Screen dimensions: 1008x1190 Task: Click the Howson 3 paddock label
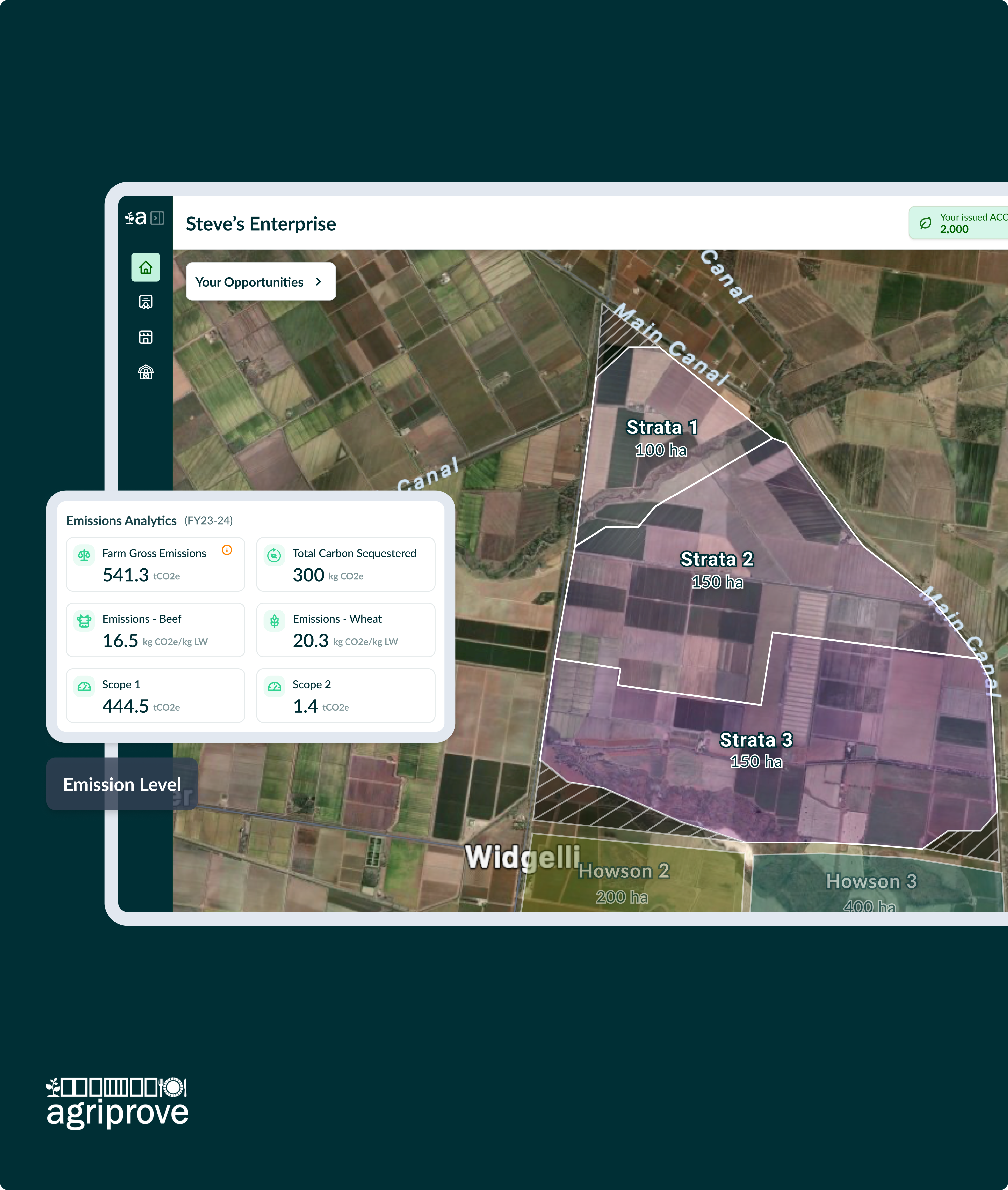point(871,881)
